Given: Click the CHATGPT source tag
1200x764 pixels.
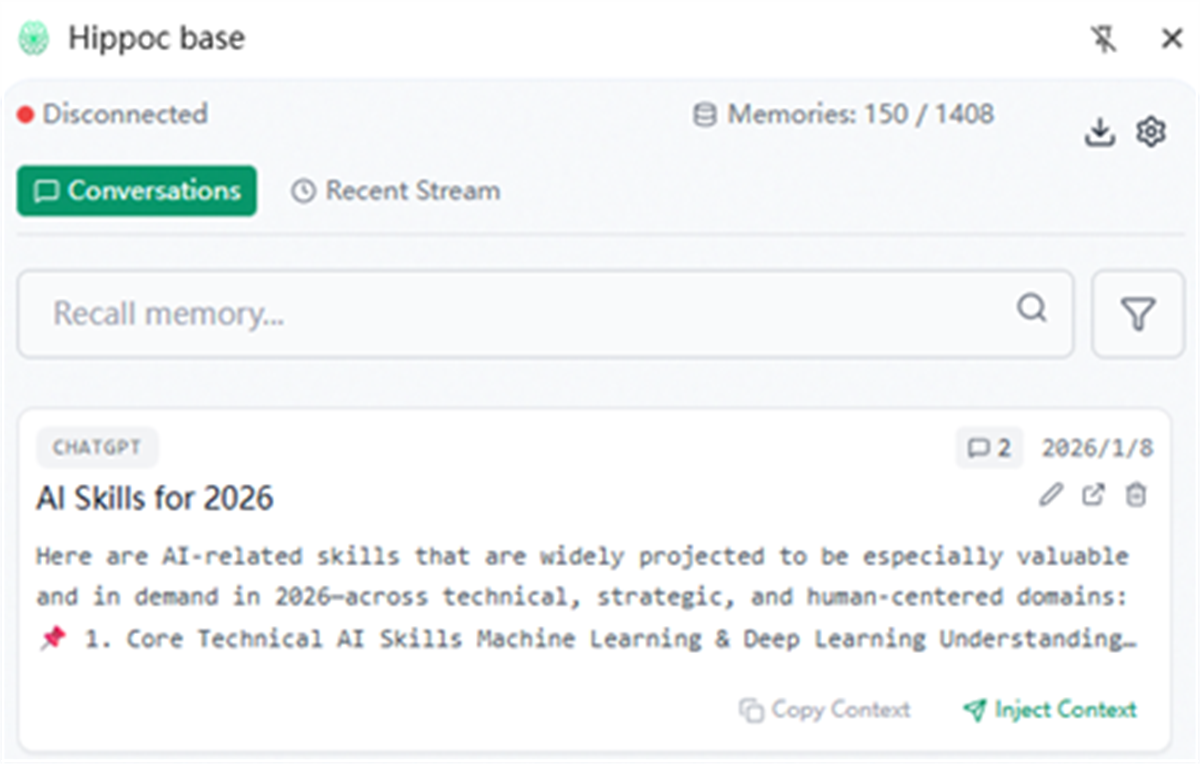Looking at the screenshot, I should (97, 448).
